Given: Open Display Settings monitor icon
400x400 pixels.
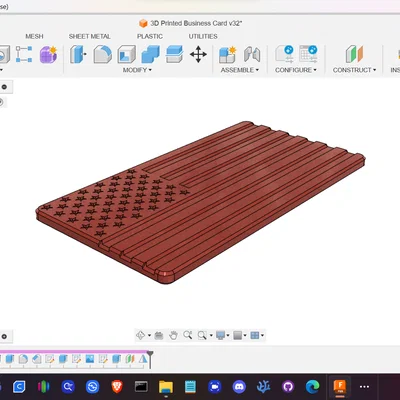Looking at the screenshot, I should click(220, 335).
